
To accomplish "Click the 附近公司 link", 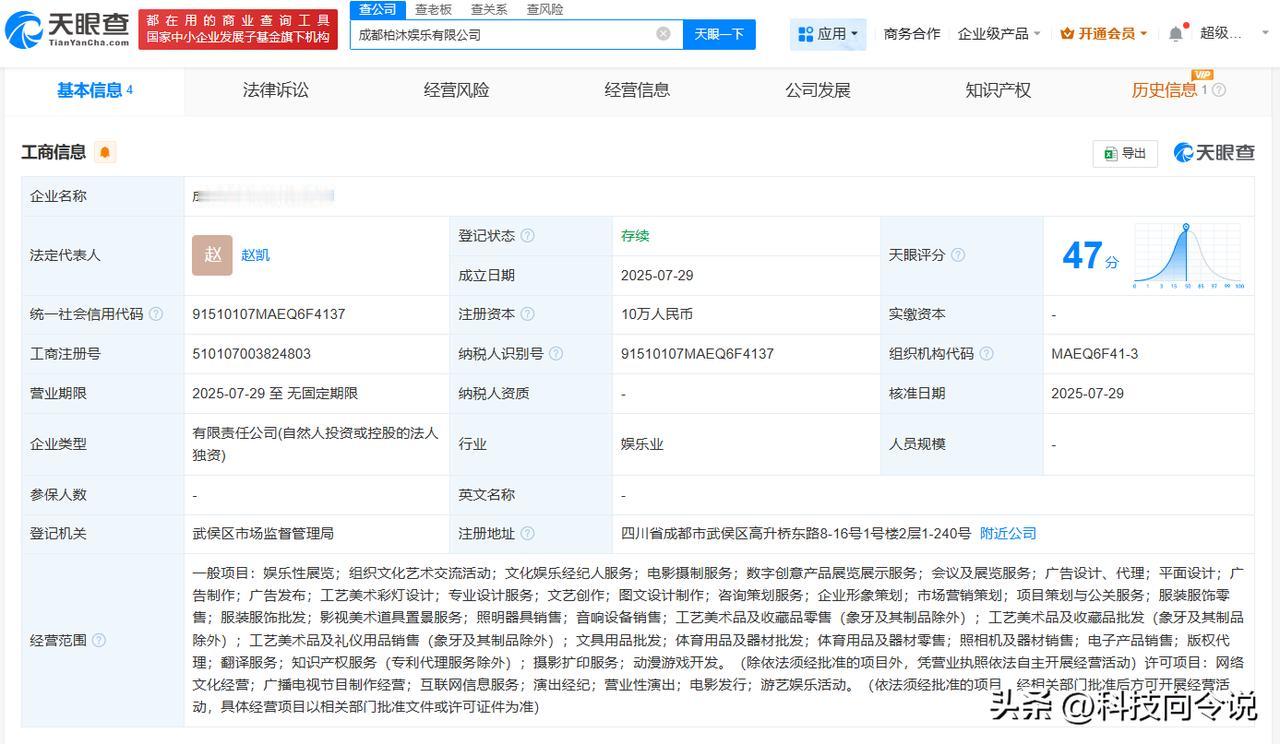I will [x=1008, y=534].
